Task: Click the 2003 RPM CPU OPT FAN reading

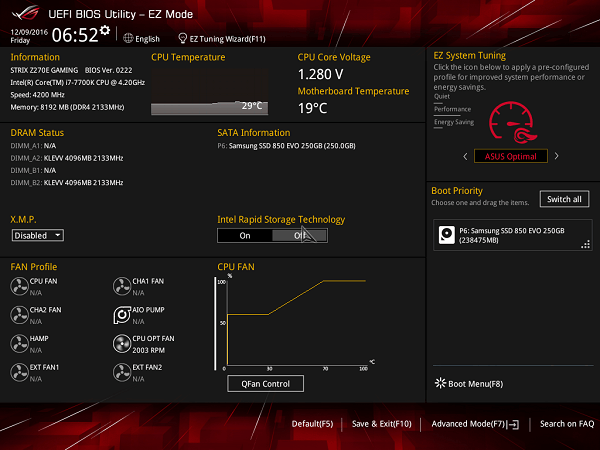Action: point(148,350)
